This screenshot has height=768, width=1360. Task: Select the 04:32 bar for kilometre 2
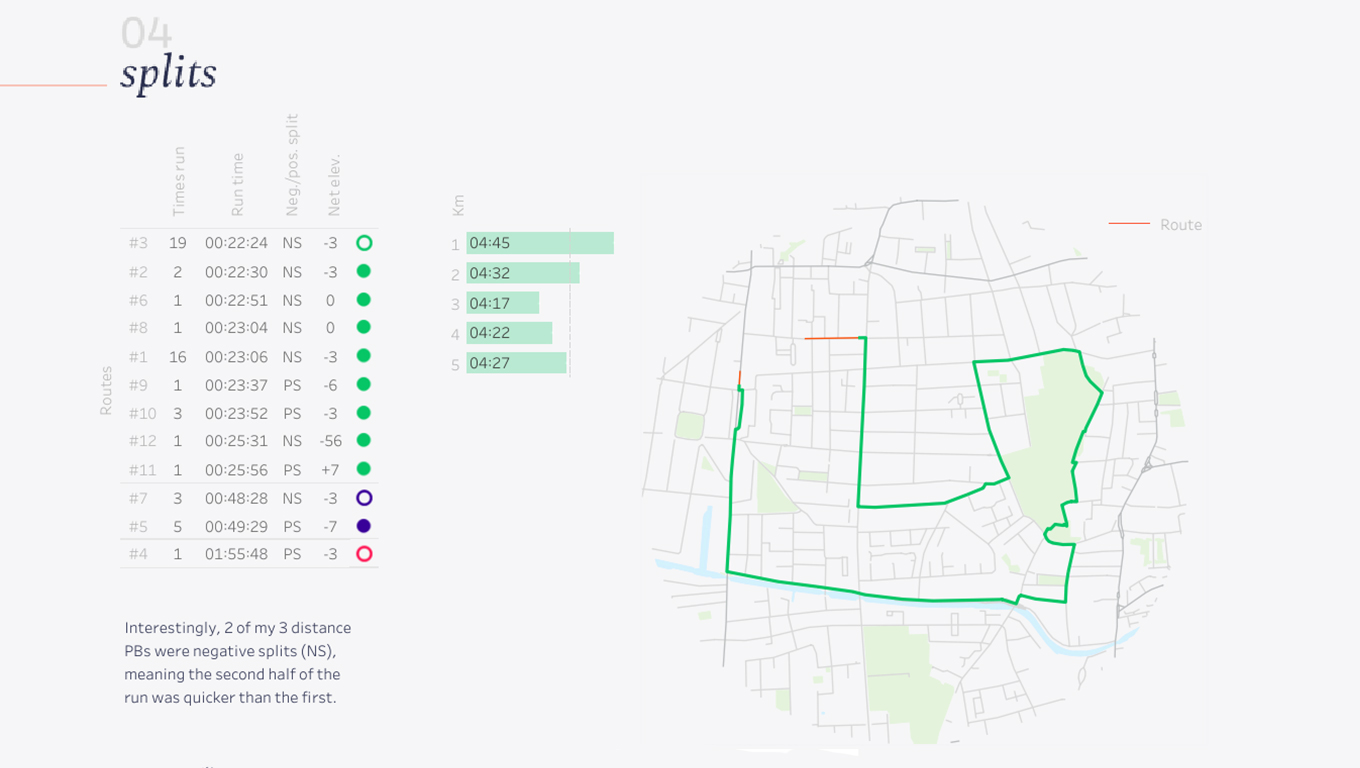[x=522, y=273]
